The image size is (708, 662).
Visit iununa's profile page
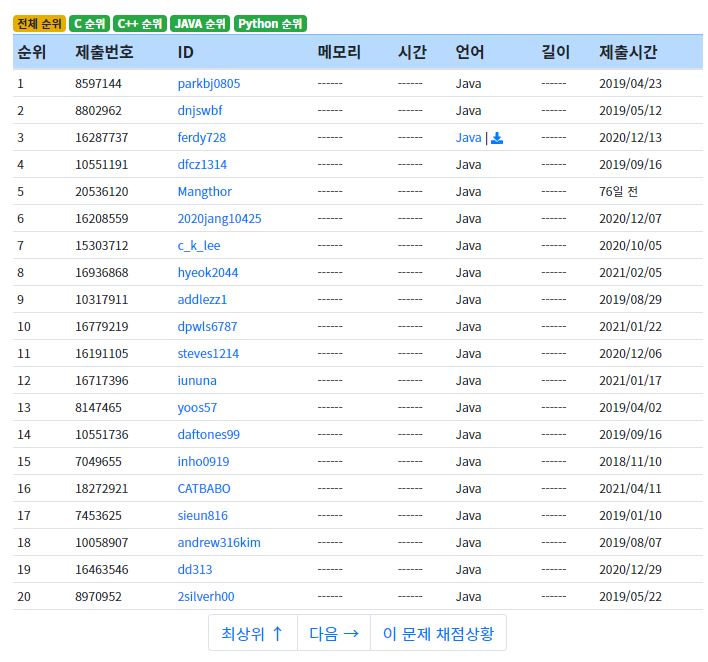click(x=197, y=381)
